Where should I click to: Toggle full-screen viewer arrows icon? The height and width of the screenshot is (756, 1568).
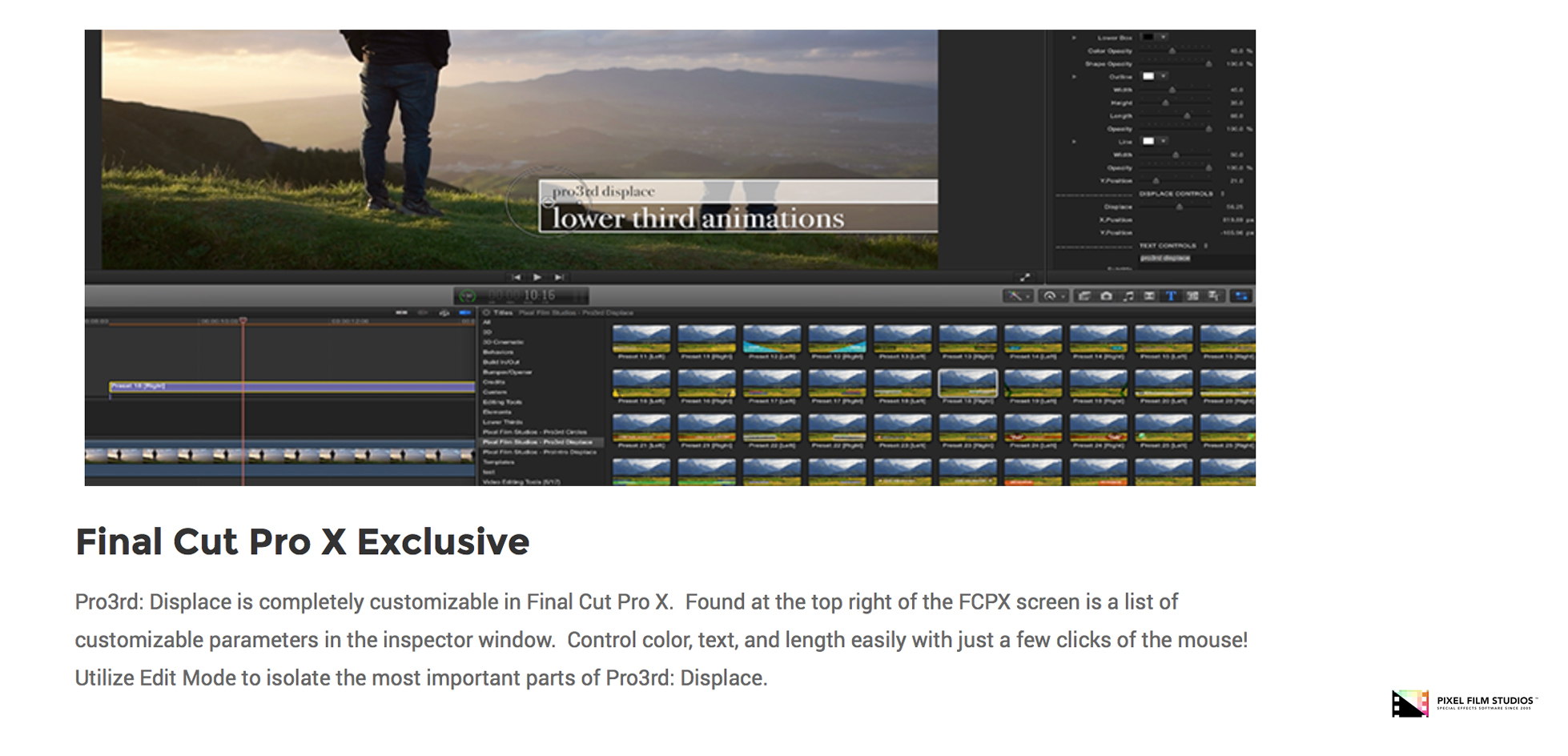tap(1024, 277)
